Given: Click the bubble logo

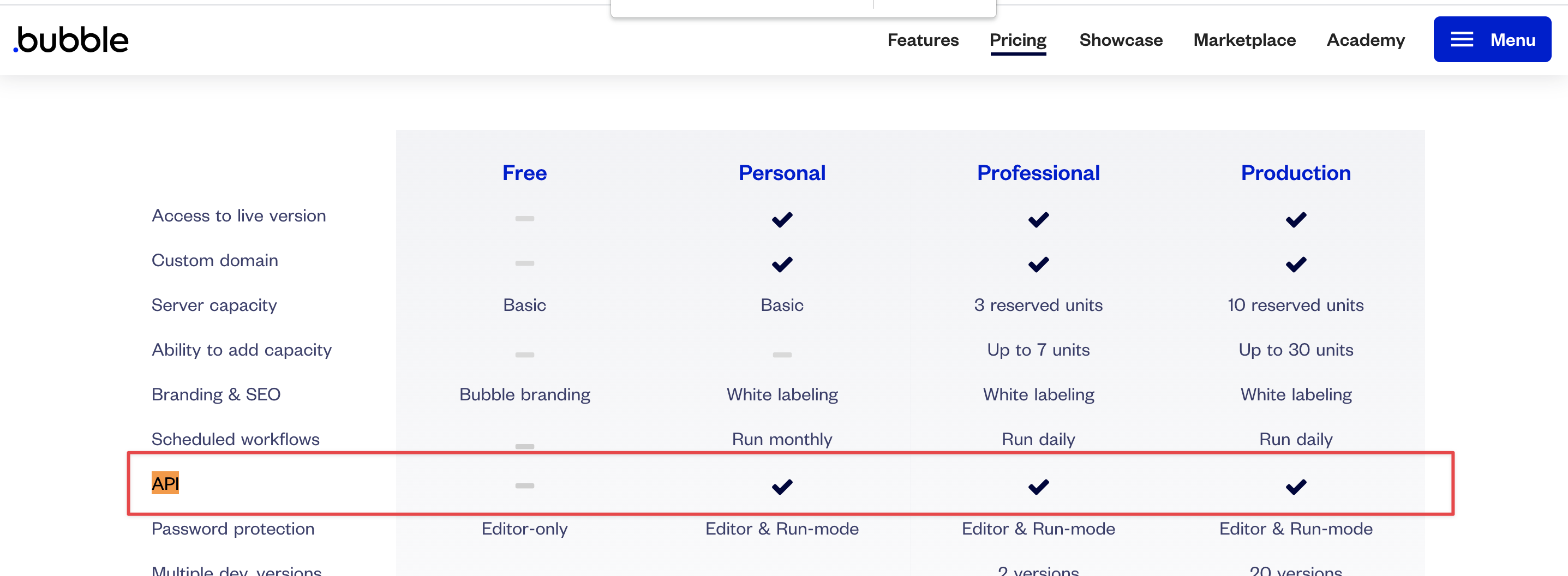Looking at the screenshot, I should [x=71, y=40].
